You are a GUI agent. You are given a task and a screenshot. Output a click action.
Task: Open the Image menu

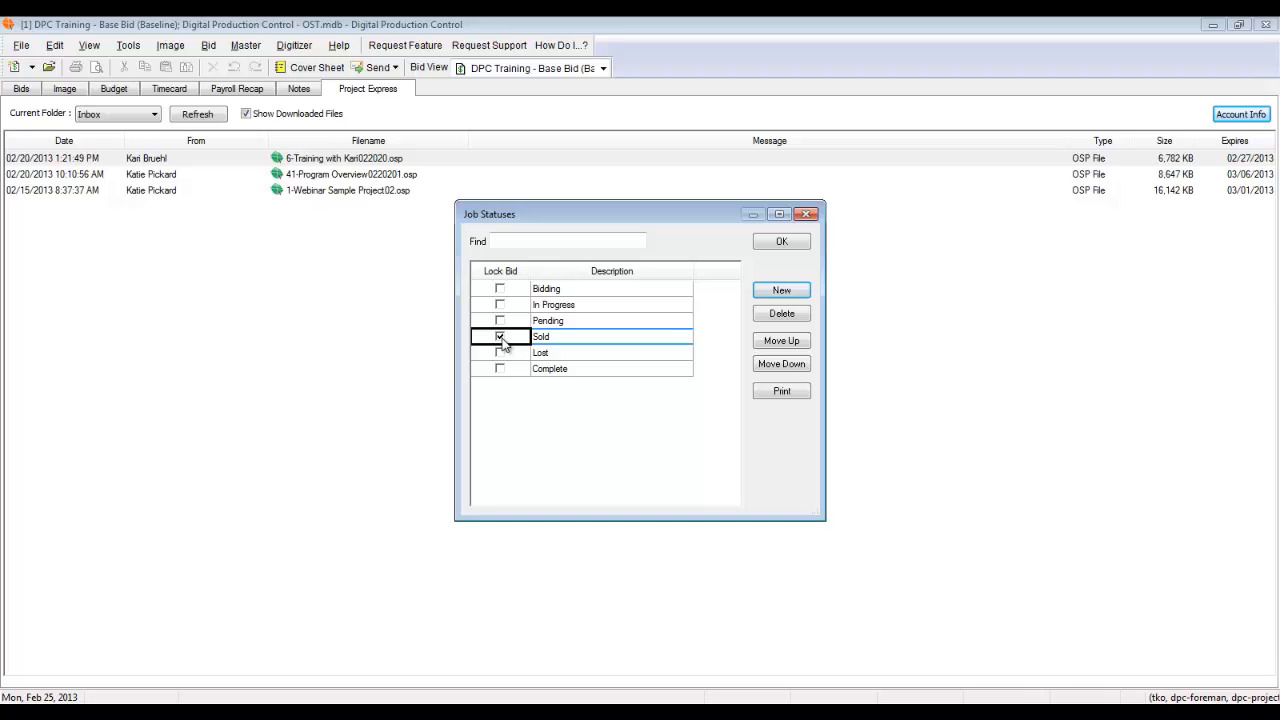[170, 45]
